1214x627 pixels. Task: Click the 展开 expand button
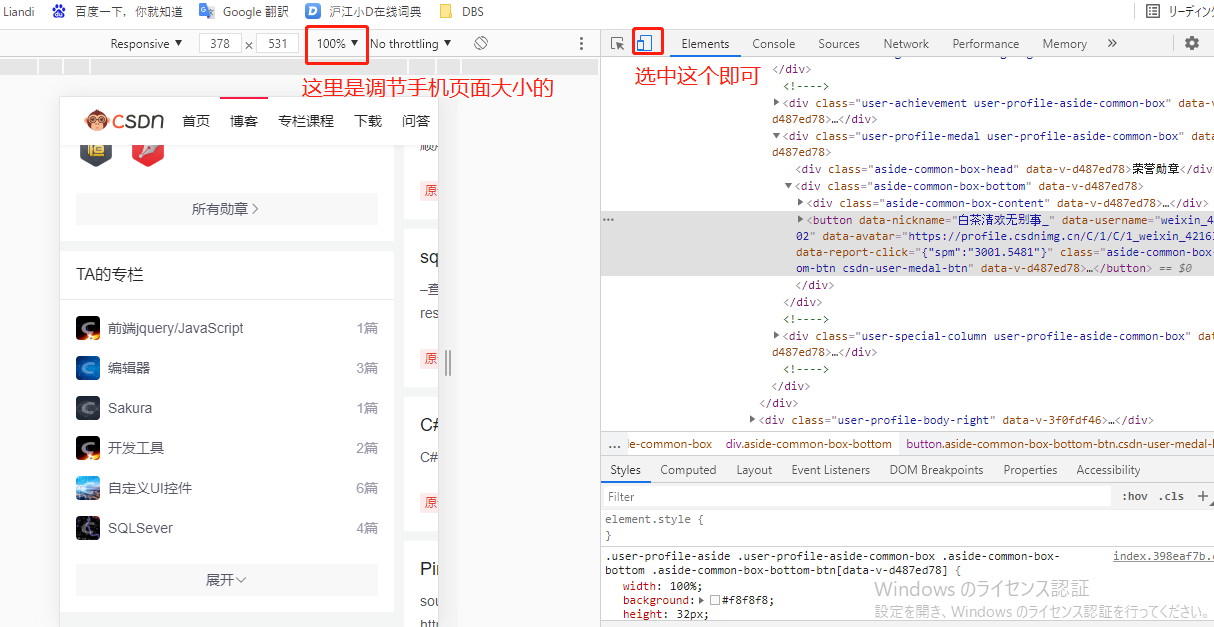227,580
